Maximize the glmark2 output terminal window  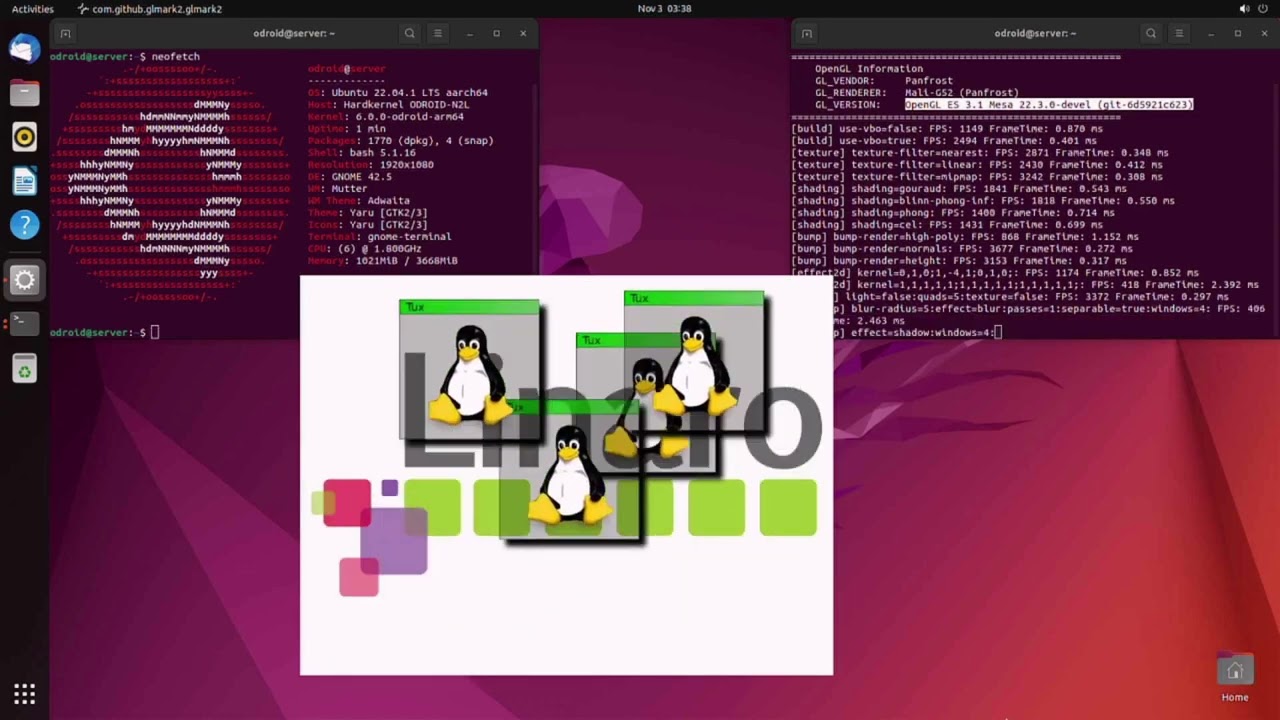coord(1237,33)
